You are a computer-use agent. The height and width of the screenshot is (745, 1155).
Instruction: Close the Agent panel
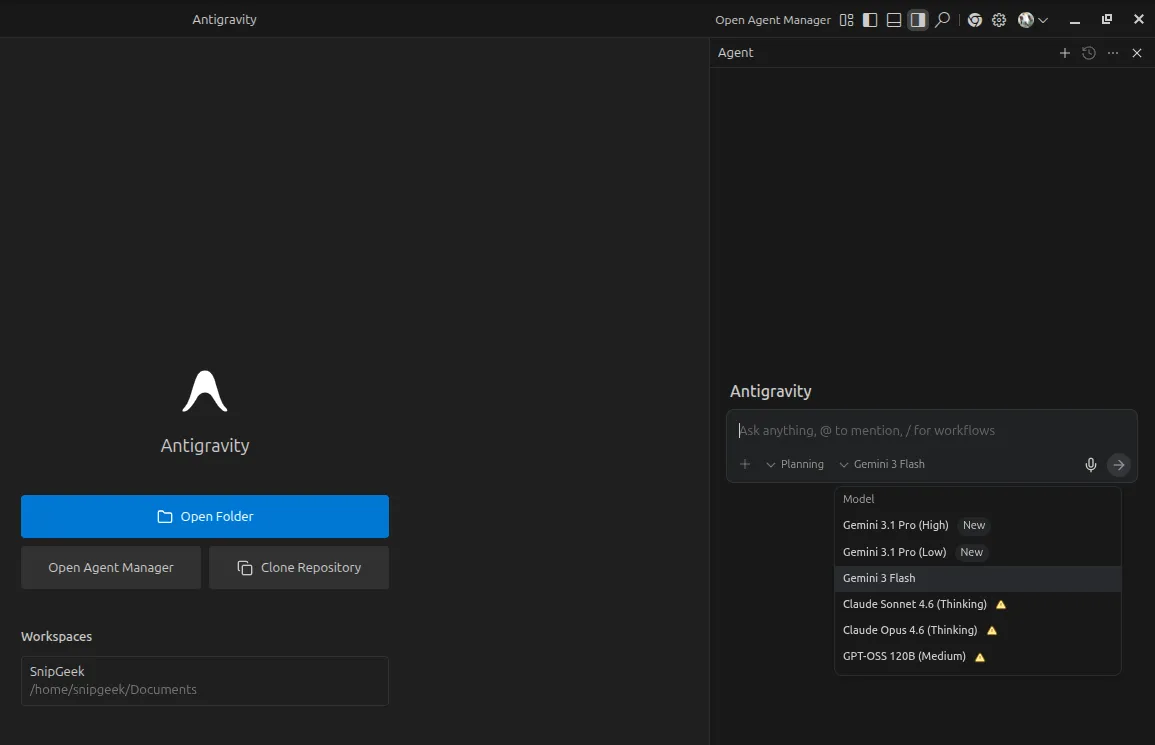[x=1137, y=53]
